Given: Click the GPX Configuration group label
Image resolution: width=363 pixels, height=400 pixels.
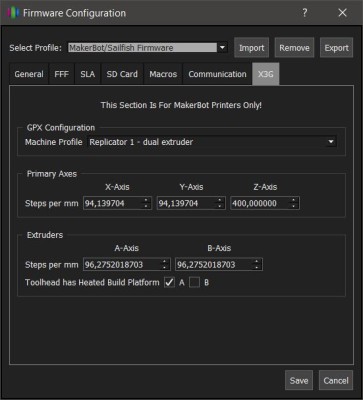Looking at the screenshot, I should point(61,128).
